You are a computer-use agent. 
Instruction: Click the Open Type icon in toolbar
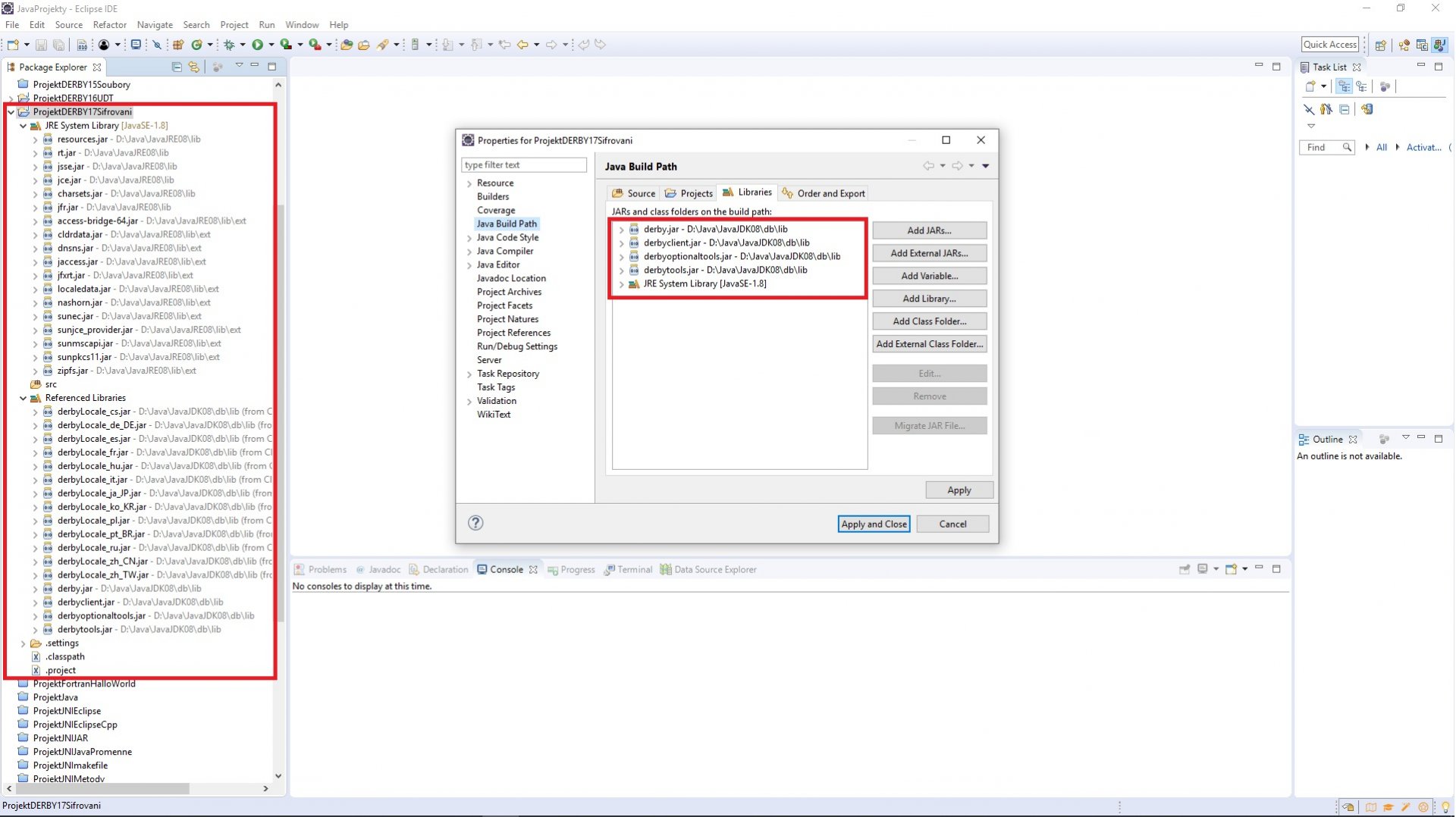point(347,45)
